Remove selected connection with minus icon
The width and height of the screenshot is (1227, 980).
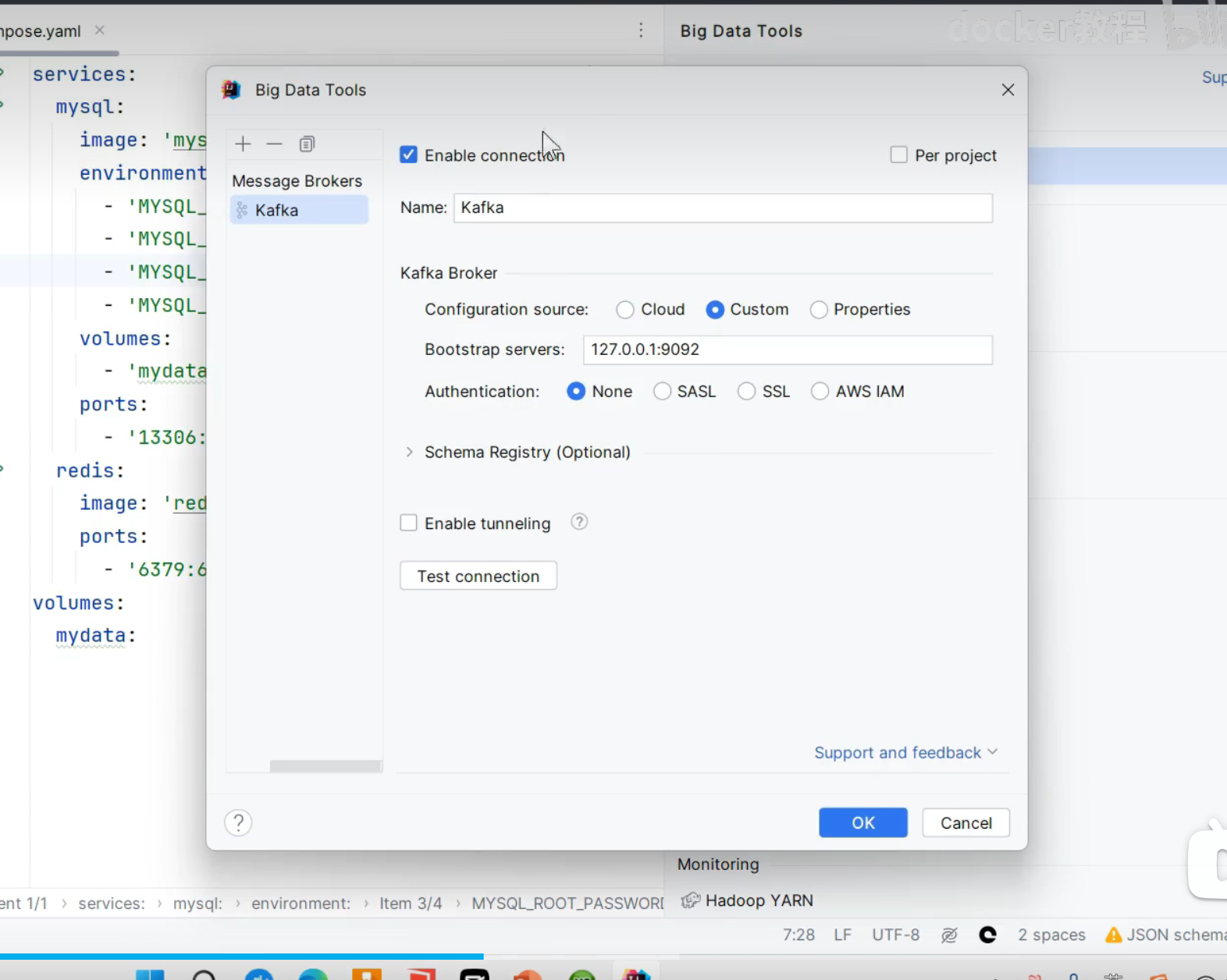click(274, 144)
